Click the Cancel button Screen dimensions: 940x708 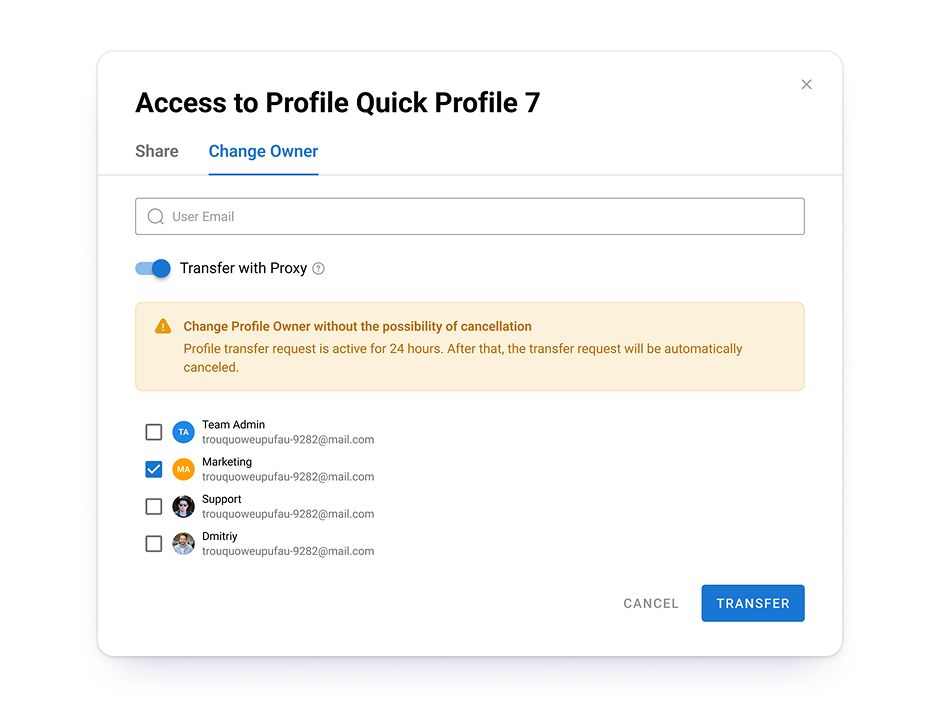point(651,603)
